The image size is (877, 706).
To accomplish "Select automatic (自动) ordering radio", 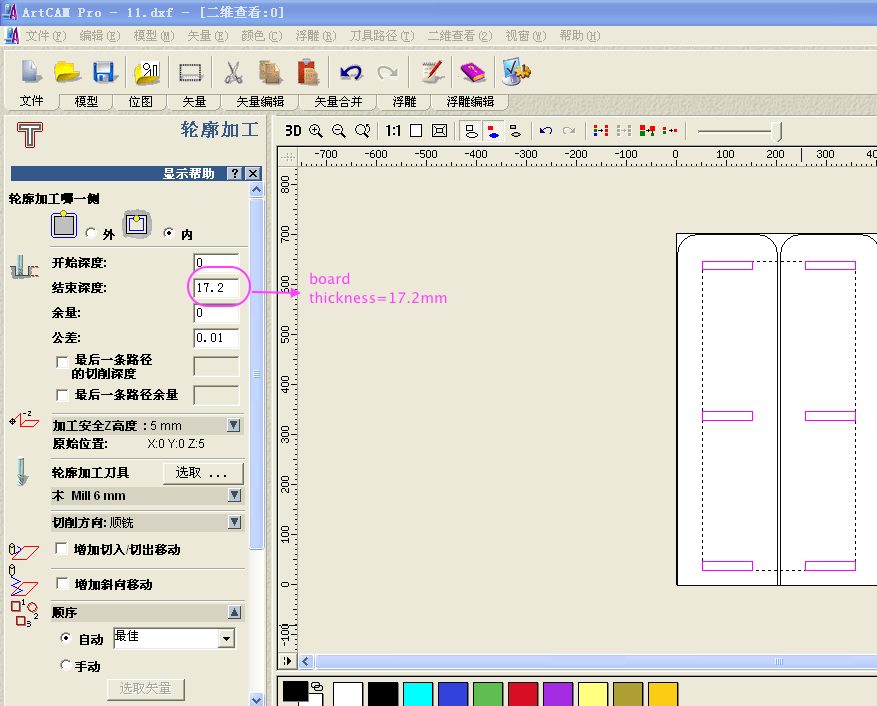I will 66,638.
